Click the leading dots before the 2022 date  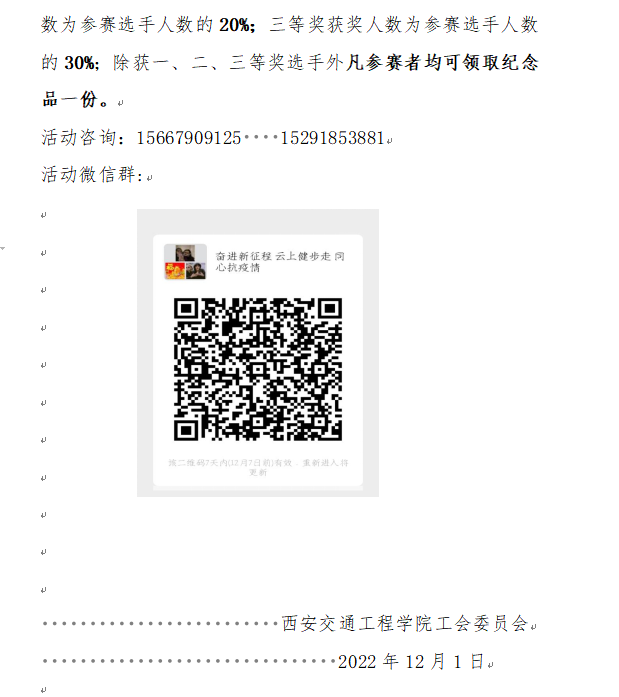point(189,661)
